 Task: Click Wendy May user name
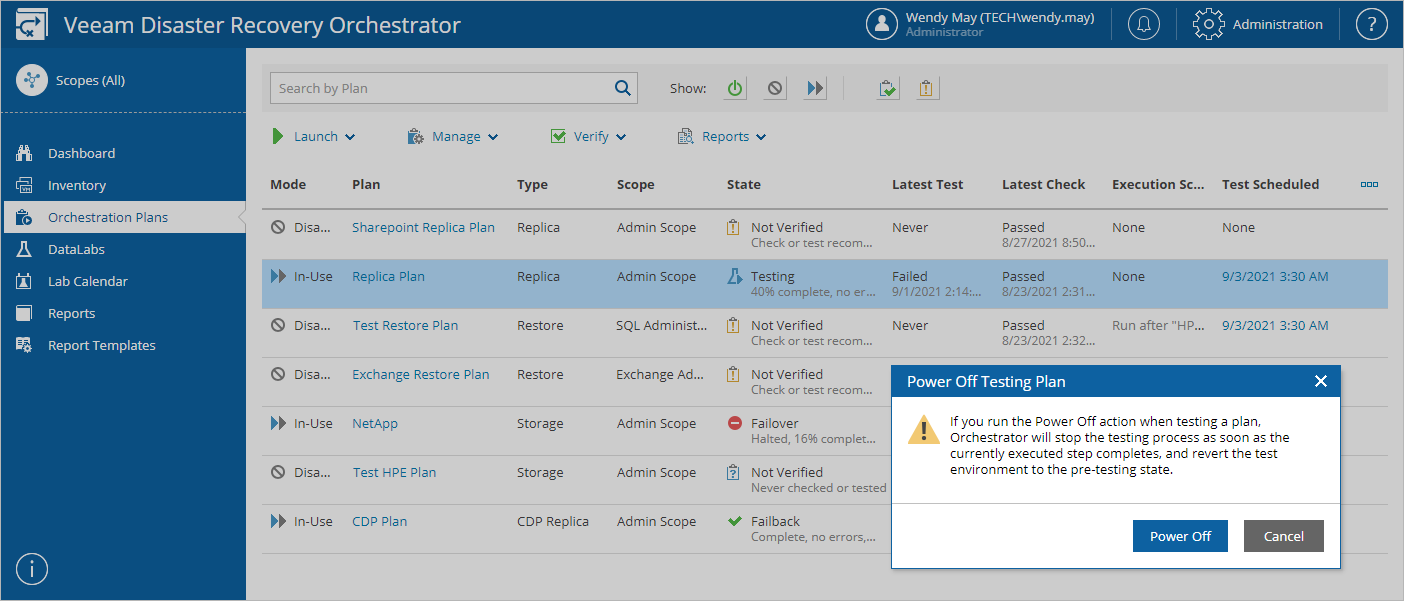coord(1000,17)
